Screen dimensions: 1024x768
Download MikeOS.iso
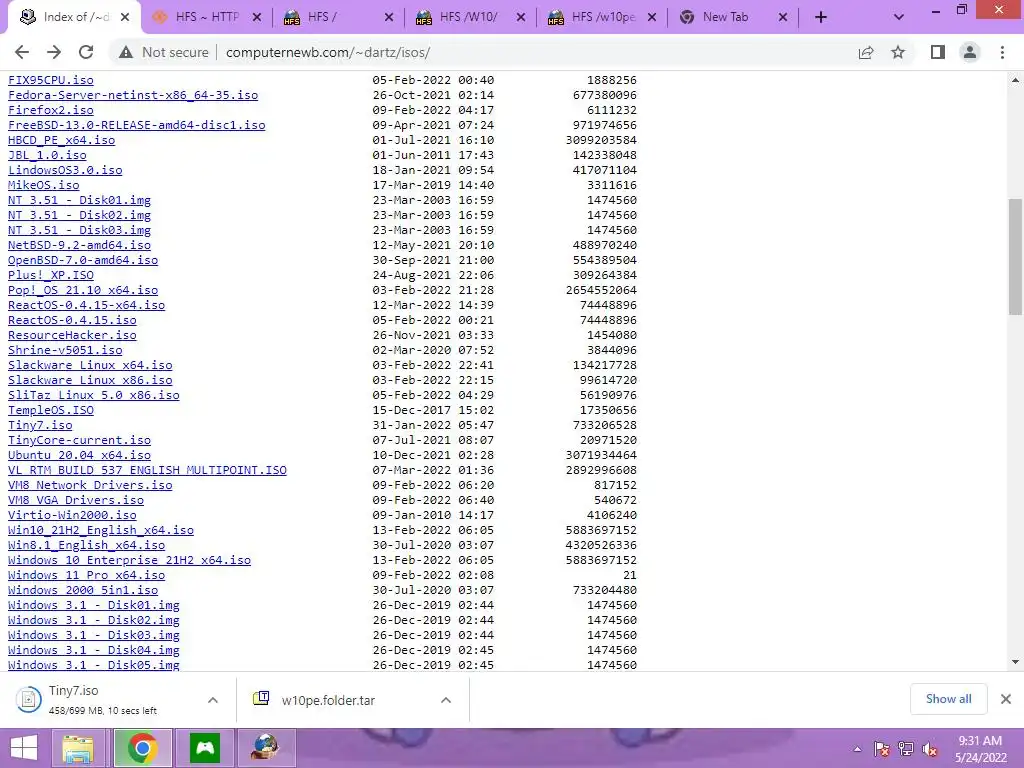(44, 185)
